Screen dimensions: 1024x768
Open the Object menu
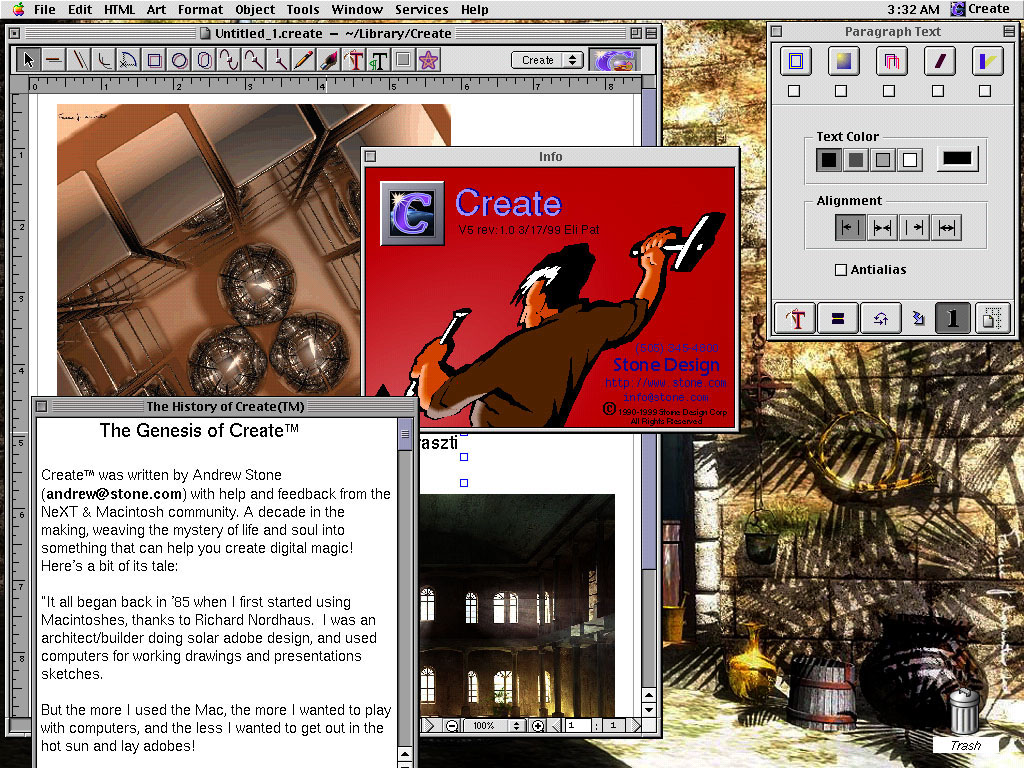click(x=255, y=10)
